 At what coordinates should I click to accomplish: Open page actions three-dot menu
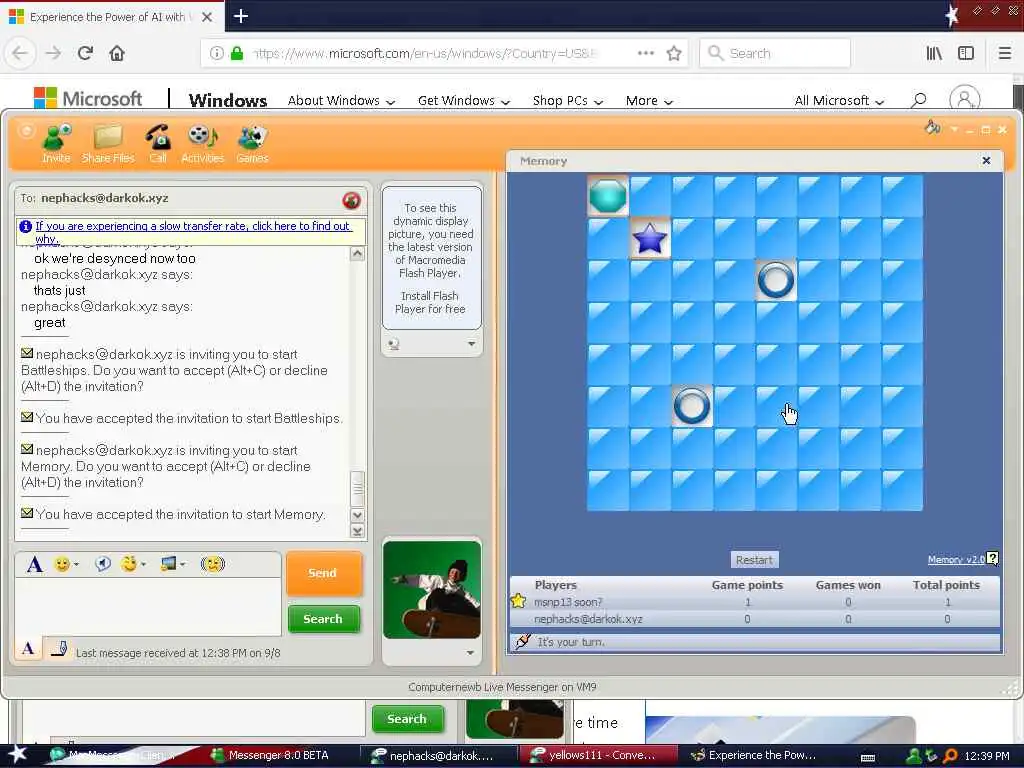tap(646, 53)
